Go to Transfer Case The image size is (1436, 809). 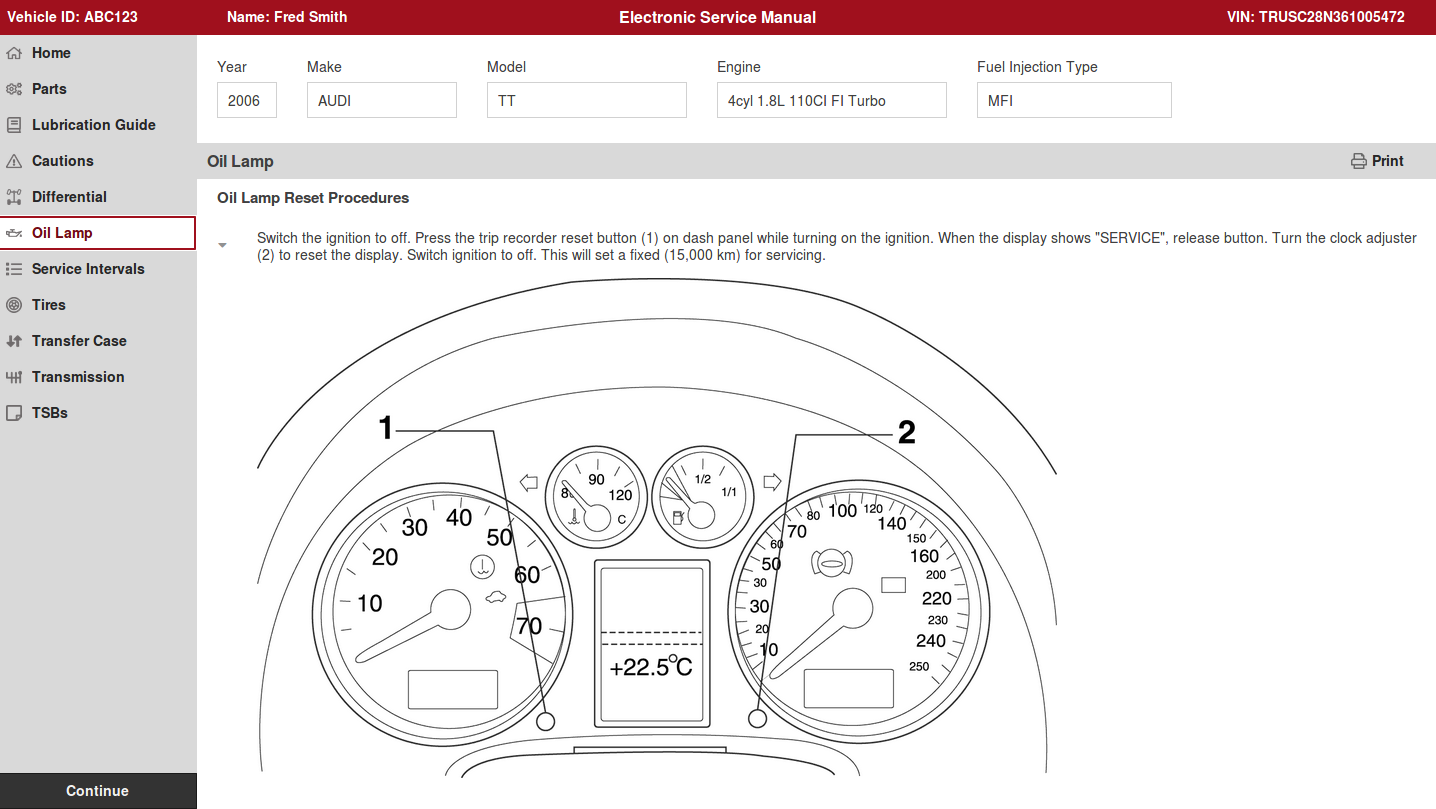pos(98,341)
